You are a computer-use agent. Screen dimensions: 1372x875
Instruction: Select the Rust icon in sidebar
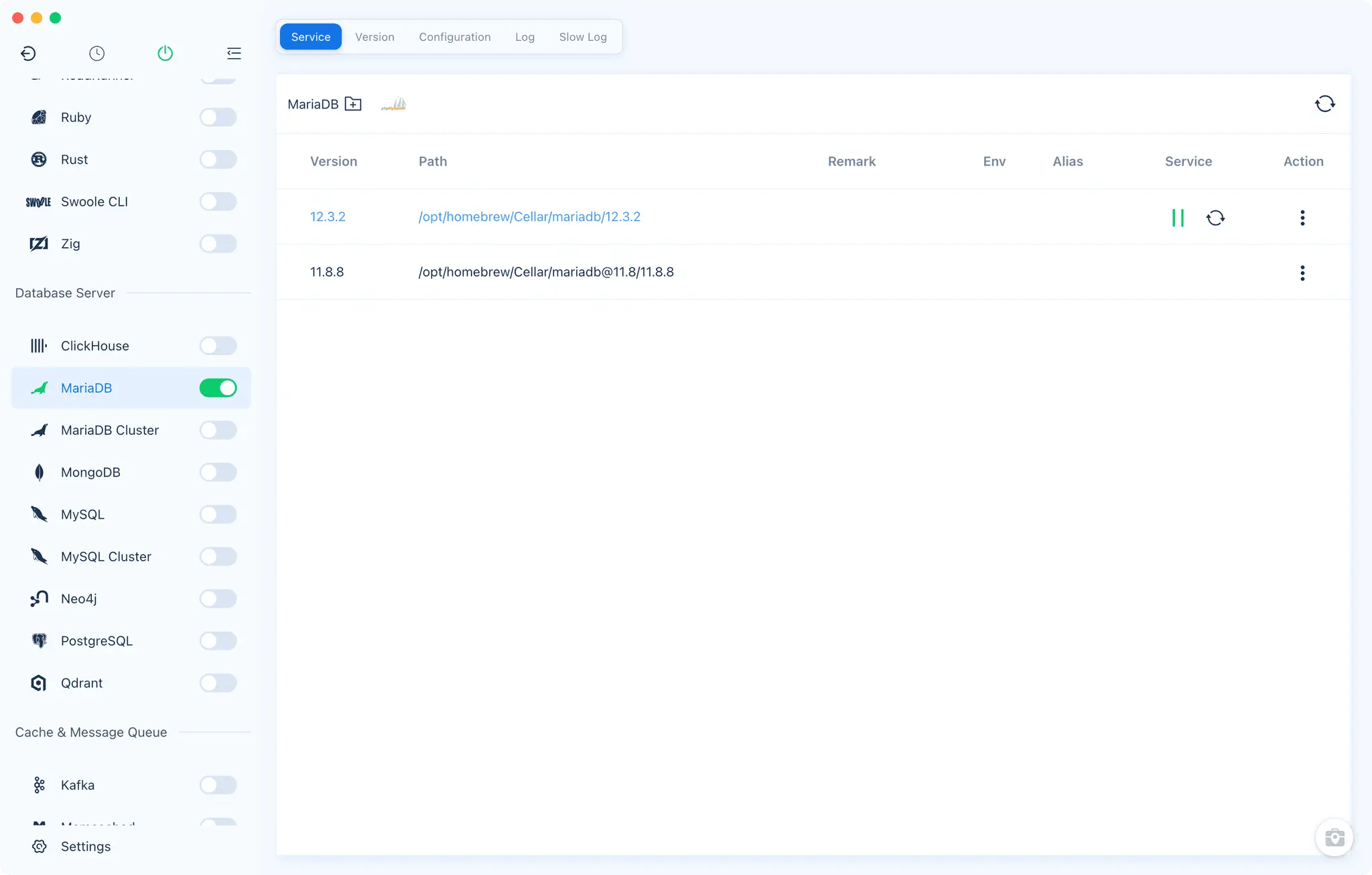click(x=39, y=159)
